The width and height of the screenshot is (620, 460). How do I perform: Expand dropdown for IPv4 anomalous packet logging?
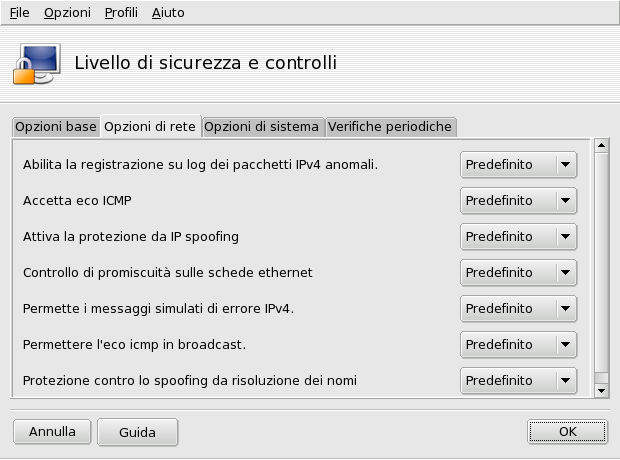[518, 165]
